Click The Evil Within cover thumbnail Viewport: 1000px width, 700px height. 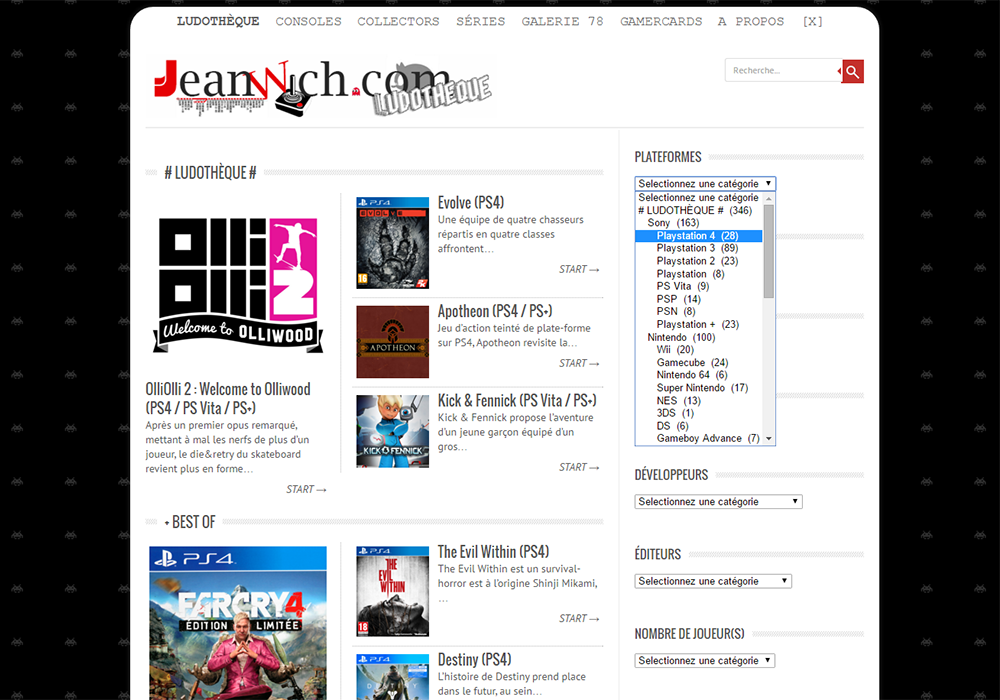pos(392,590)
